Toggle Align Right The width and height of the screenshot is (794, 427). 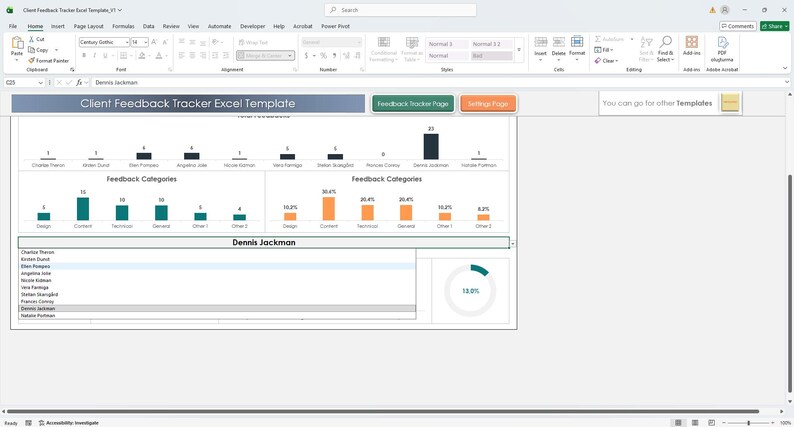click(203, 55)
